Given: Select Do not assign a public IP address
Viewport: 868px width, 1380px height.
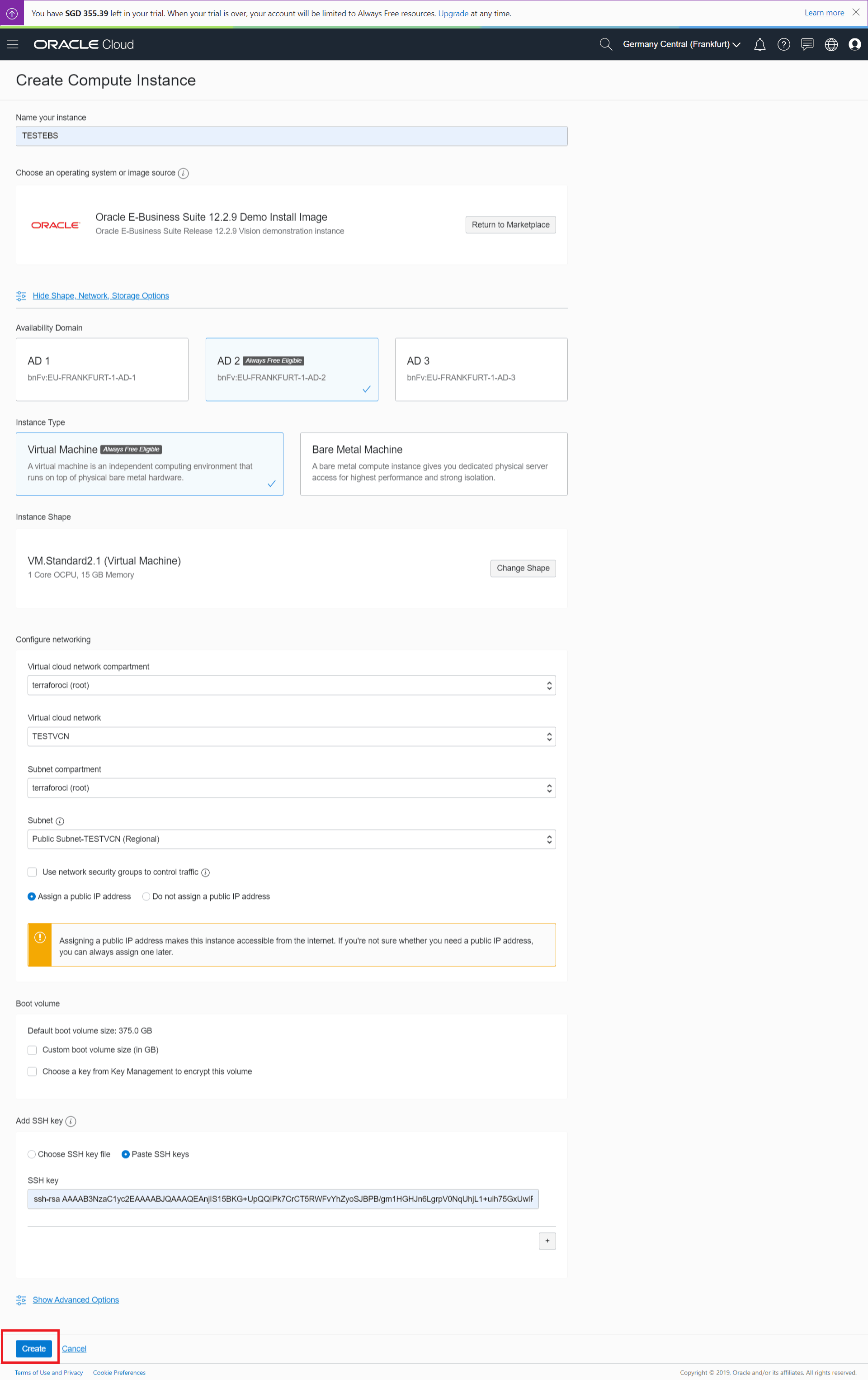Looking at the screenshot, I should (x=146, y=896).
